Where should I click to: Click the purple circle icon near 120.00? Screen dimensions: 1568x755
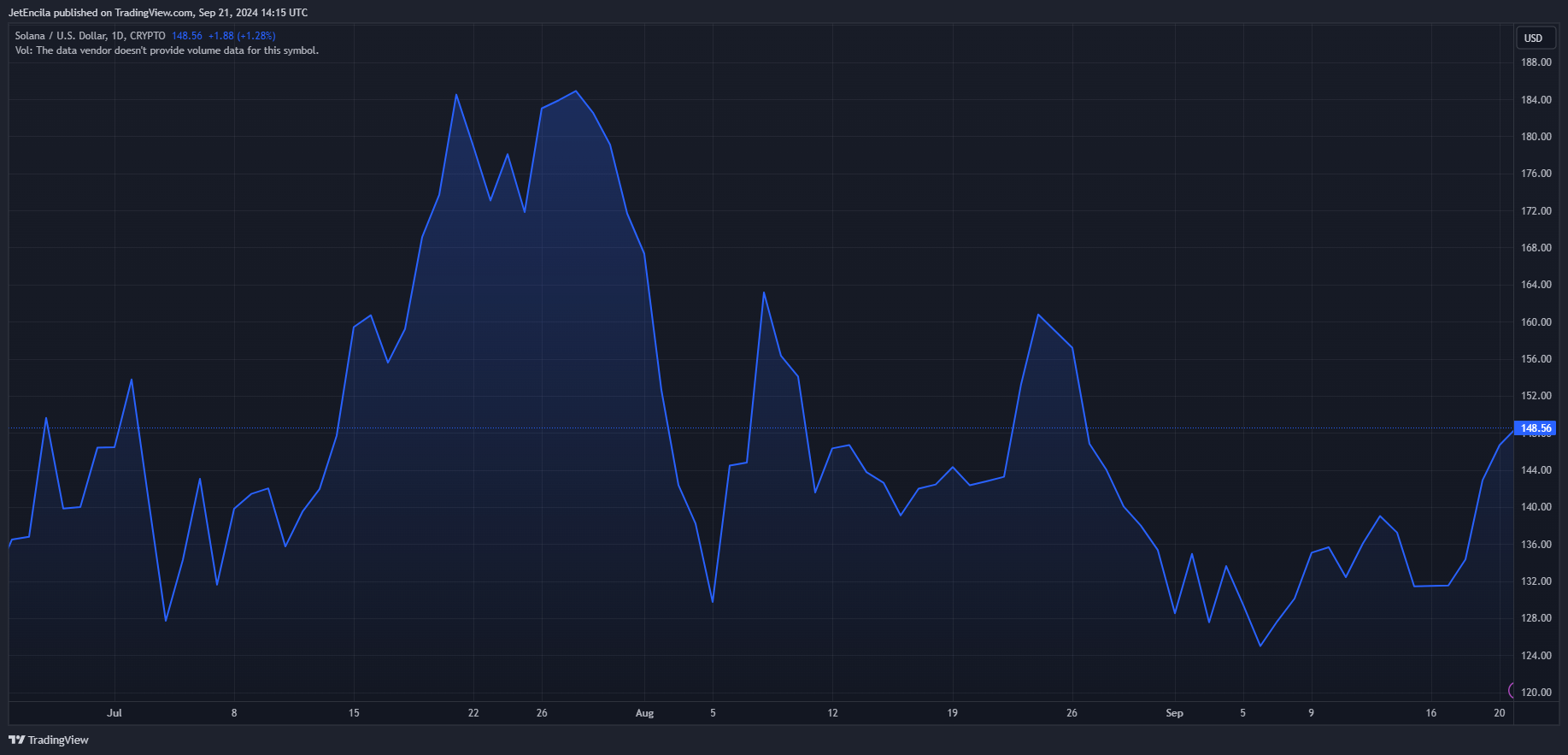[1512, 690]
